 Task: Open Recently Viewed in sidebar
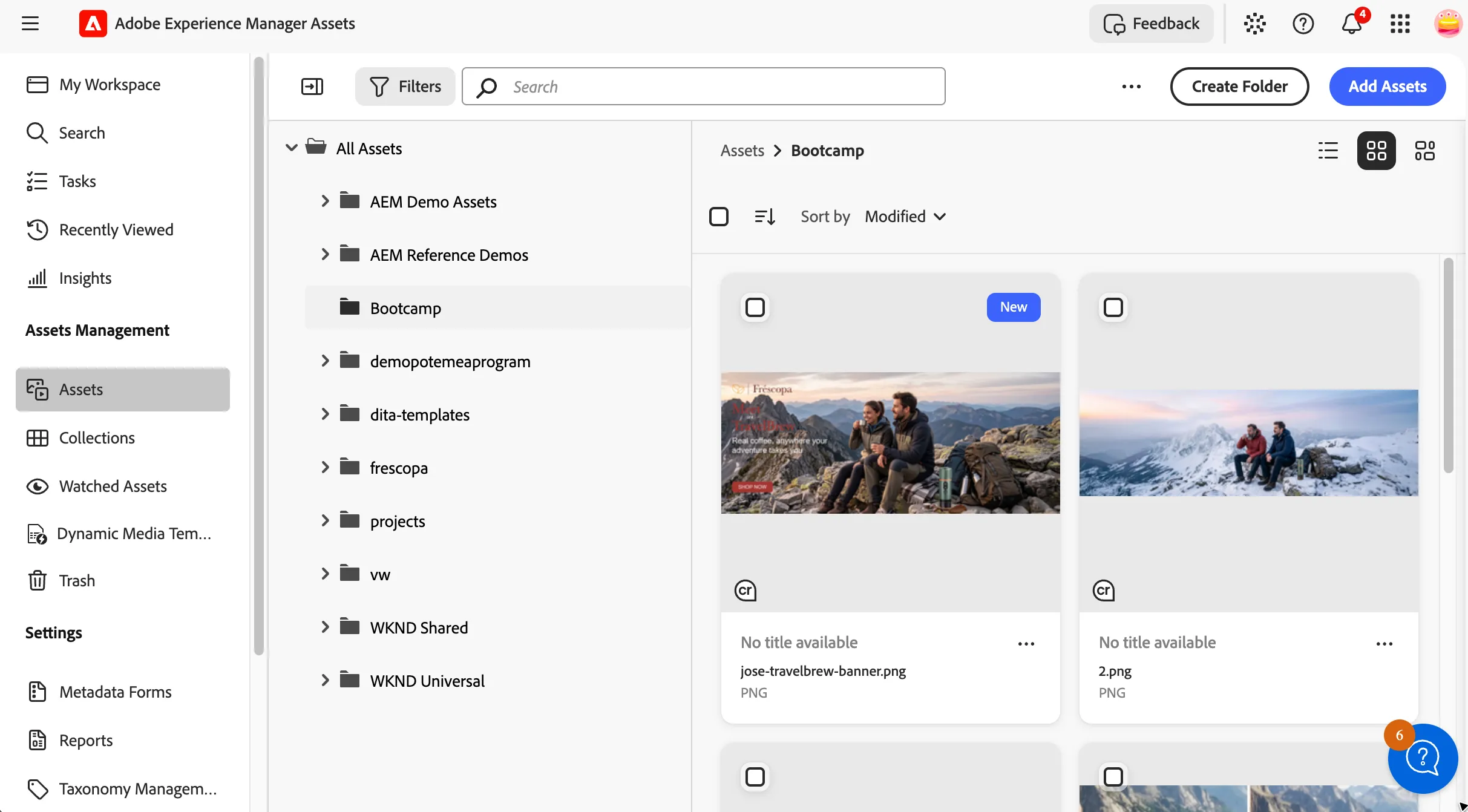tap(123, 230)
